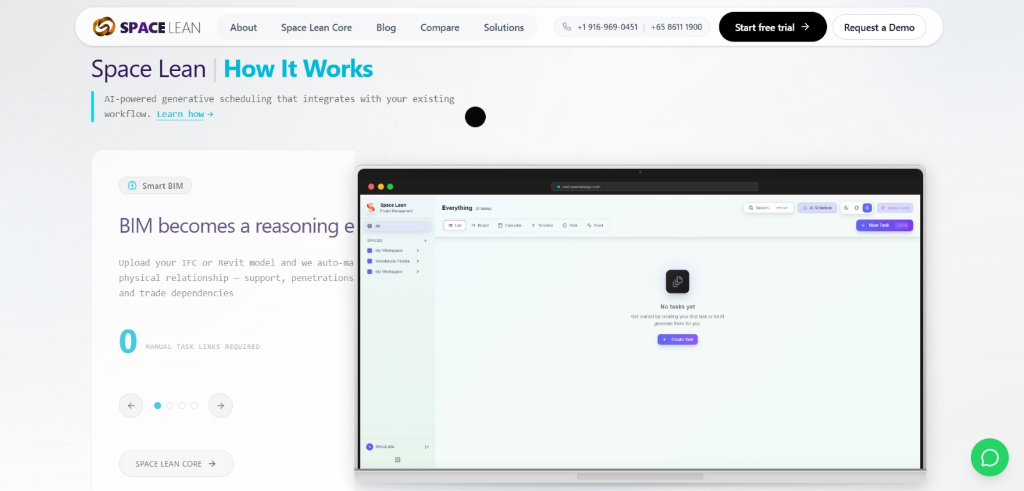1024x491 pixels.
Task: Select the Woodlands Florida space
Action: click(x=392, y=261)
